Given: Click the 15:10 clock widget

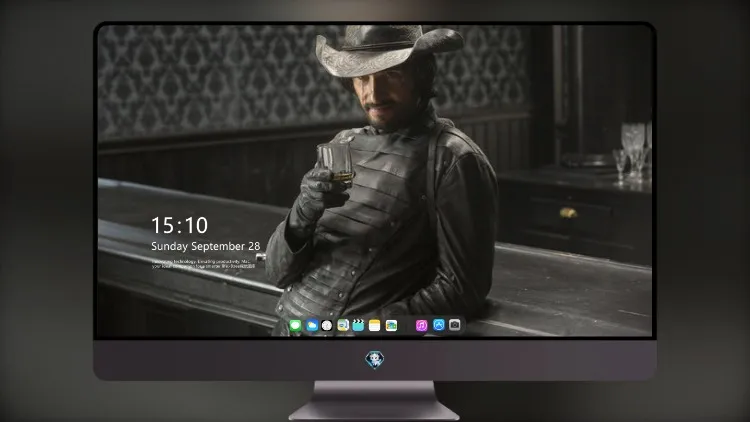Looking at the screenshot, I should pos(179,225).
